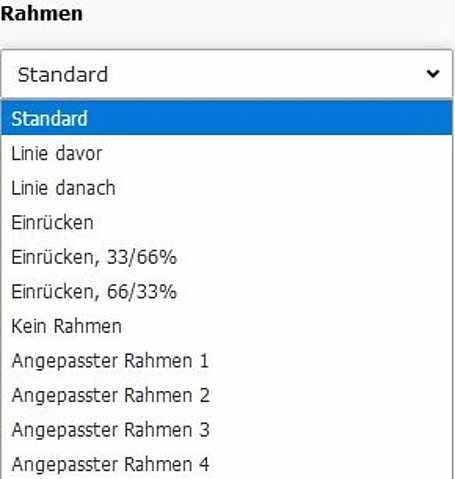Set the frame to line after (Linie danach)
The height and width of the screenshot is (479, 455).
pyautogui.click(x=227, y=188)
